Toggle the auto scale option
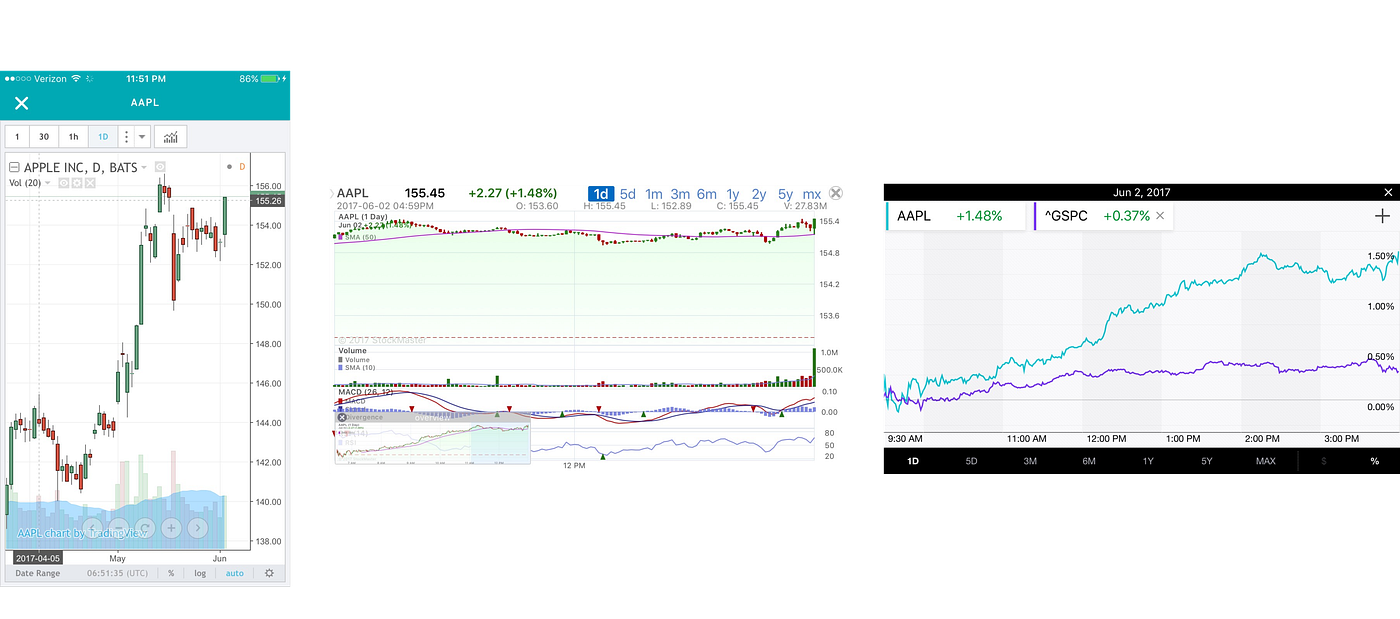The width and height of the screenshot is (1400, 619). point(234,573)
